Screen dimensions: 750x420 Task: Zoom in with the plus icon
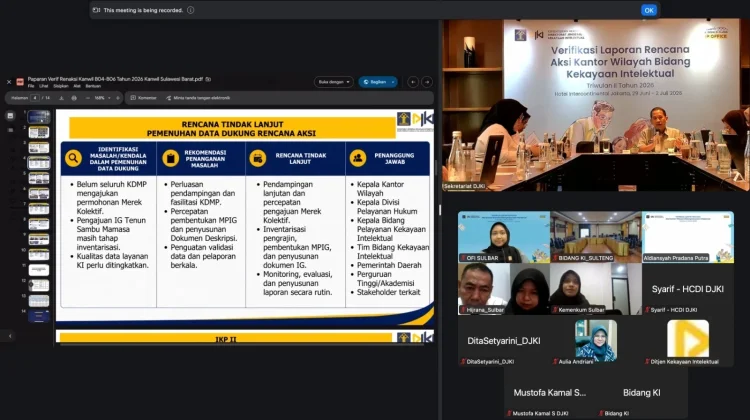point(118,98)
